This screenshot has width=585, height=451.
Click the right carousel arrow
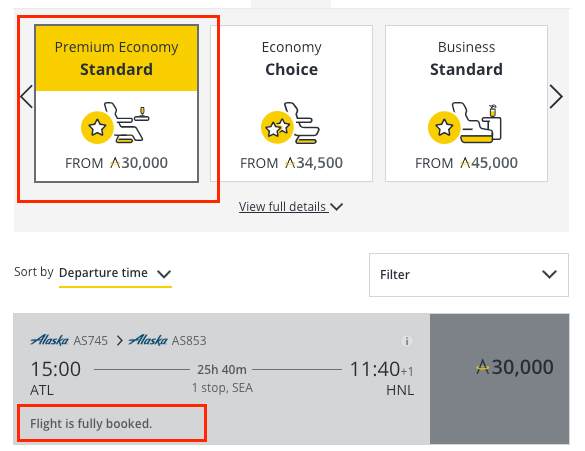coord(556,97)
